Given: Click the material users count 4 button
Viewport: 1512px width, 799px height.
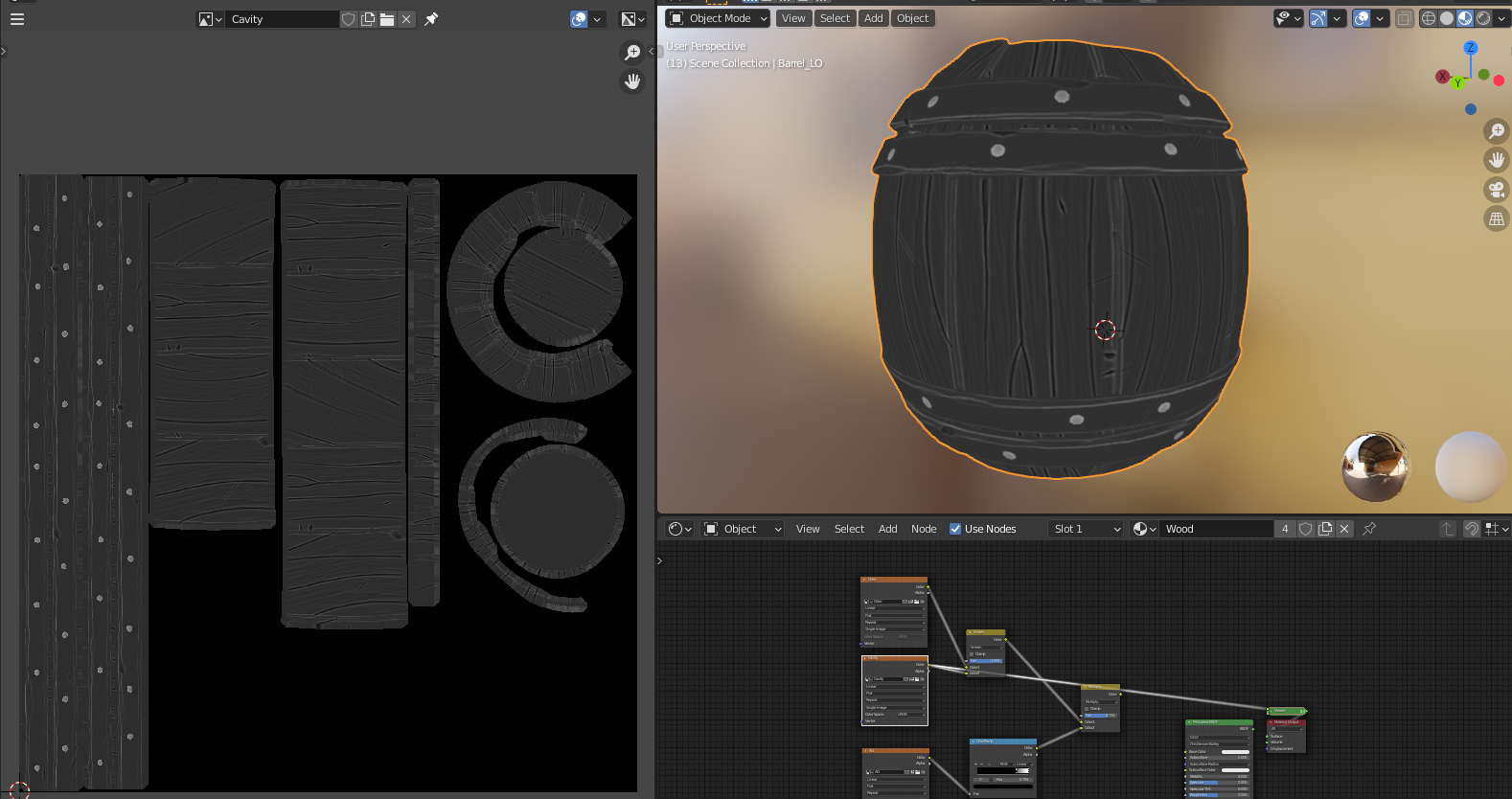Looking at the screenshot, I should pyautogui.click(x=1285, y=529).
